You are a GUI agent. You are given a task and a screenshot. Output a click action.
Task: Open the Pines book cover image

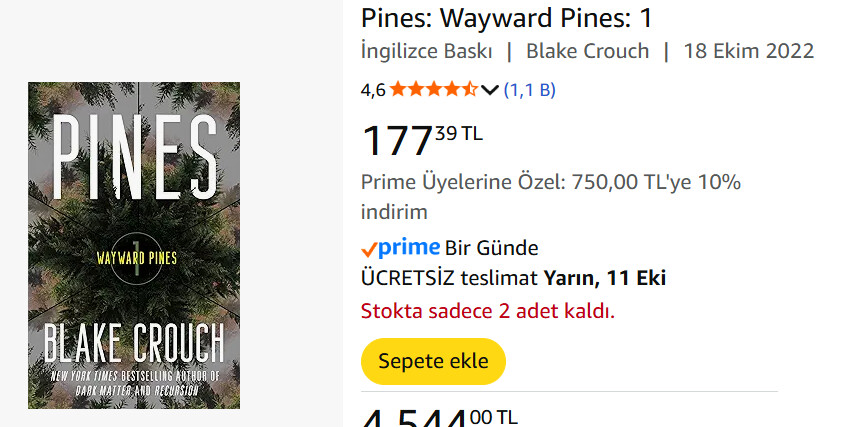coord(134,245)
